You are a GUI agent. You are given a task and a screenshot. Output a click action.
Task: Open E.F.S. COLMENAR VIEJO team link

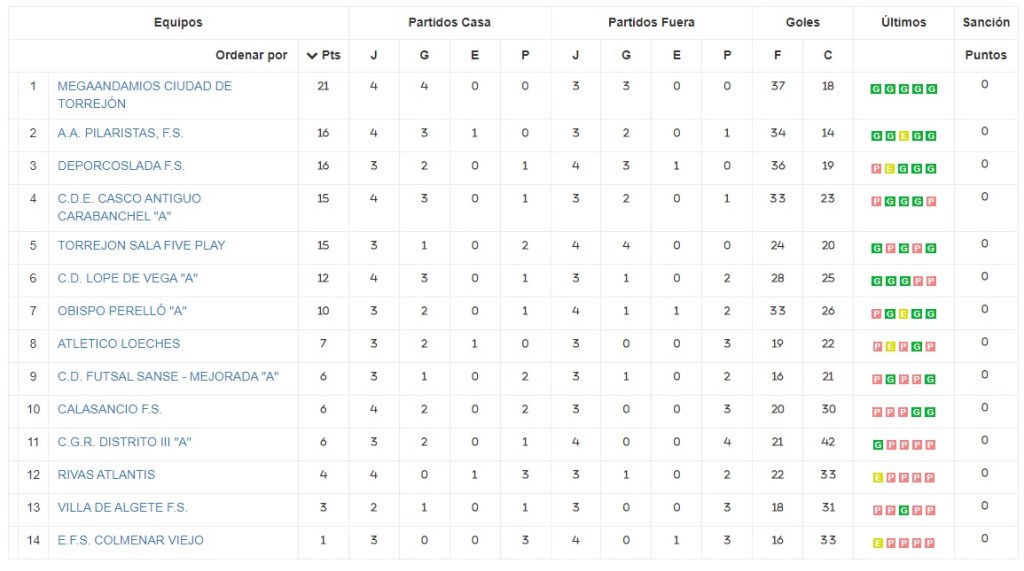[x=130, y=540]
